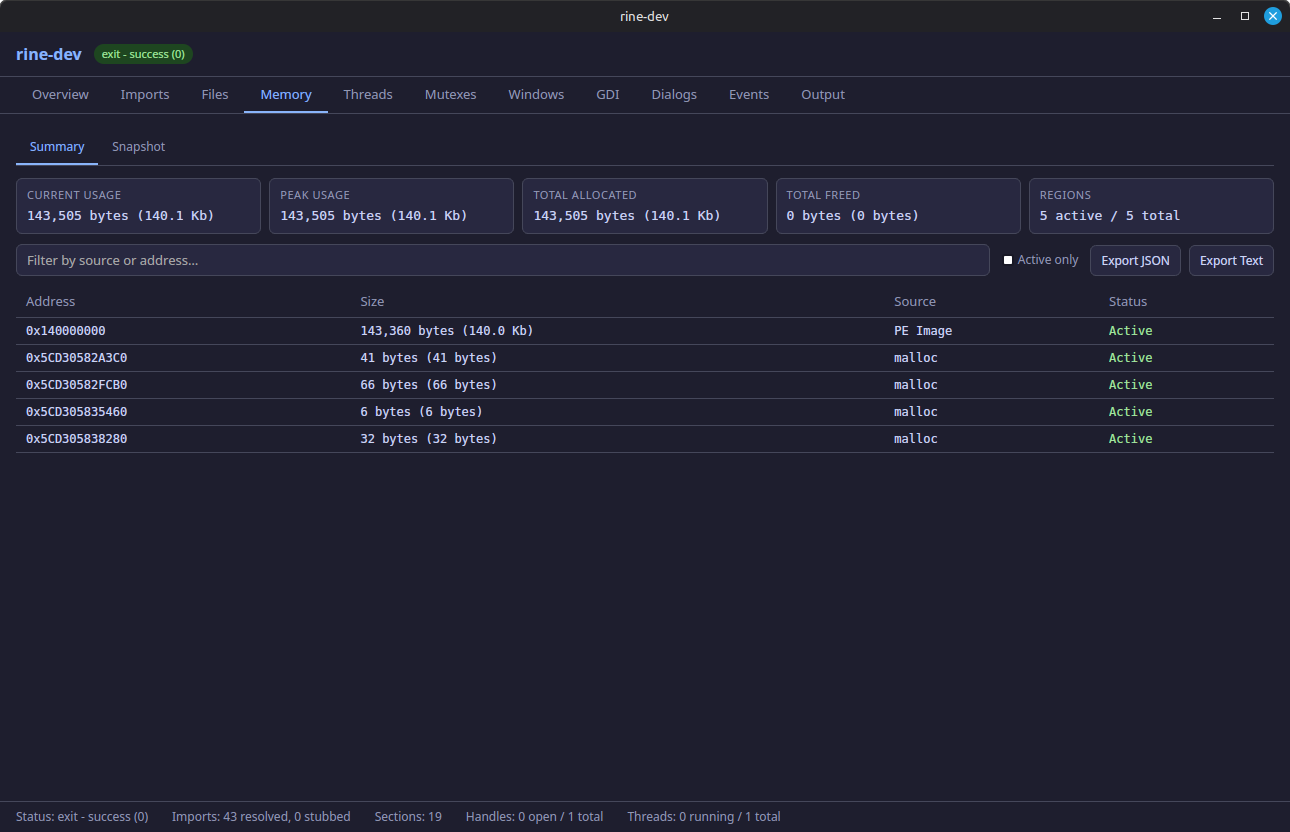The height and width of the screenshot is (832, 1290).
Task: Switch to the Imports tab
Action: click(144, 94)
